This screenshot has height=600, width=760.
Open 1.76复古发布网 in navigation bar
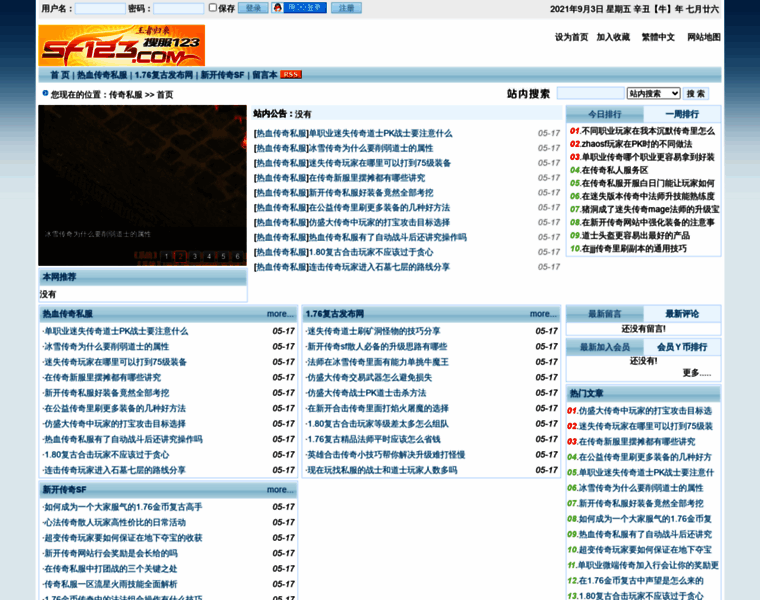pos(164,75)
